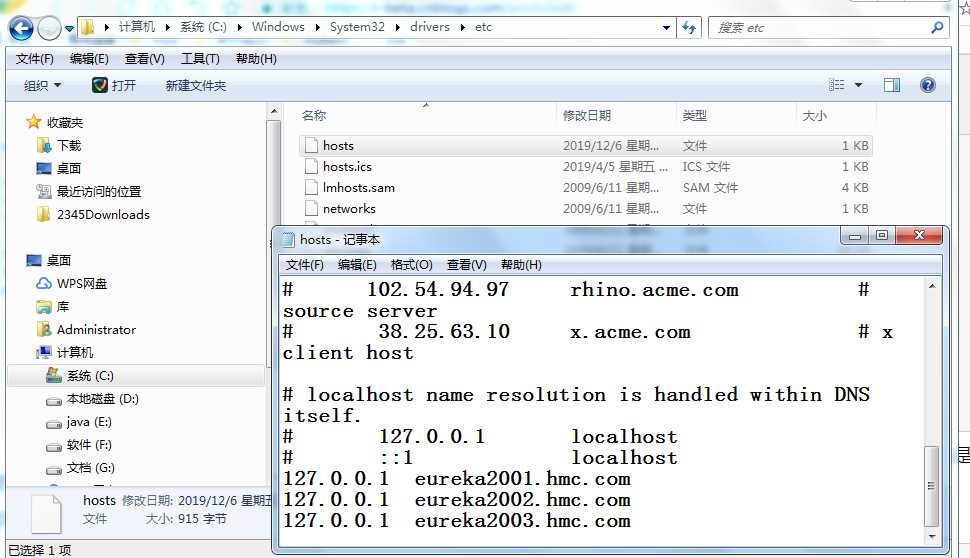Click the refresh button beside address bar
Image resolution: width=970 pixels, height=558 pixels.
(689, 27)
